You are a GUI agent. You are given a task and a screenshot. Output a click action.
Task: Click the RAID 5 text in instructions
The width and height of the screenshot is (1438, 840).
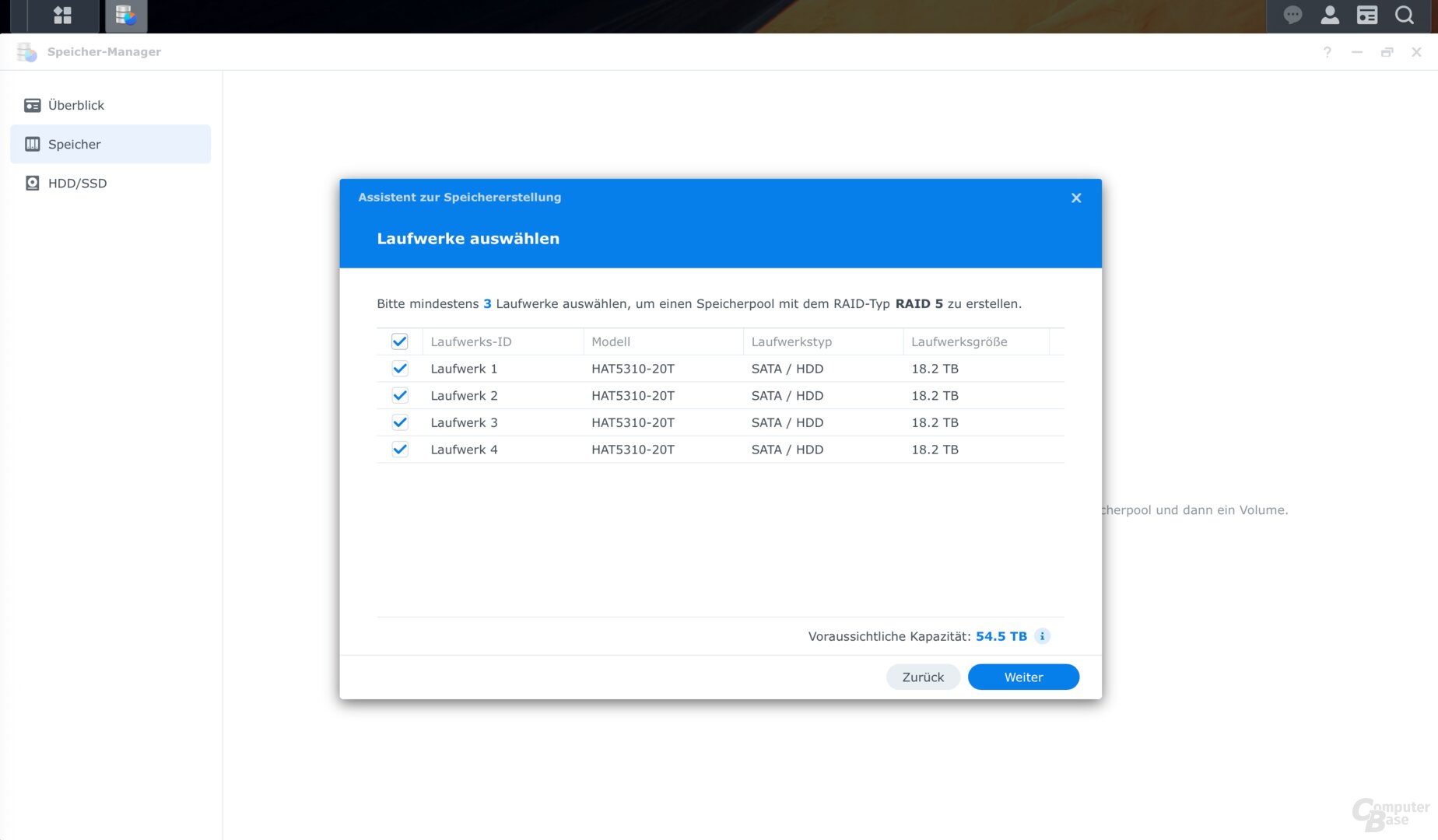coord(919,303)
